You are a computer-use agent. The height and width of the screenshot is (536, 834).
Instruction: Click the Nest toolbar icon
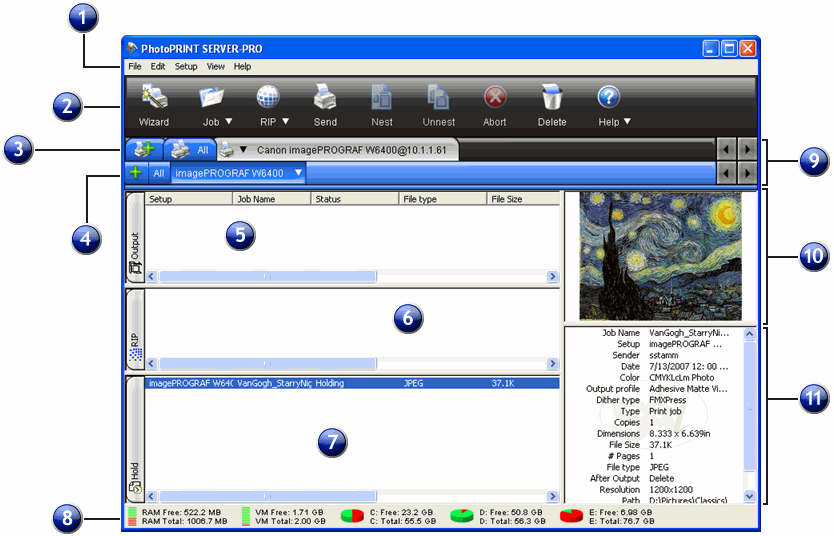click(381, 97)
